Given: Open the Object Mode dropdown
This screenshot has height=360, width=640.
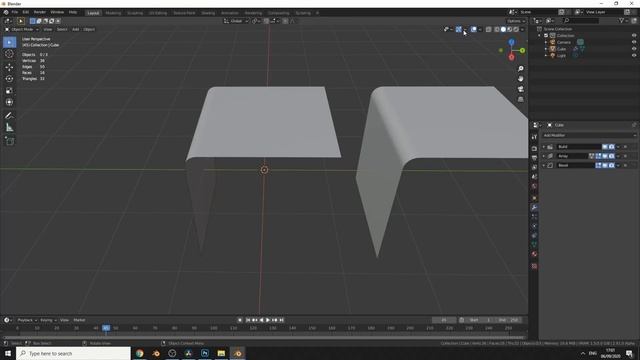Looking at the screenshot, I should pos(22,29).
